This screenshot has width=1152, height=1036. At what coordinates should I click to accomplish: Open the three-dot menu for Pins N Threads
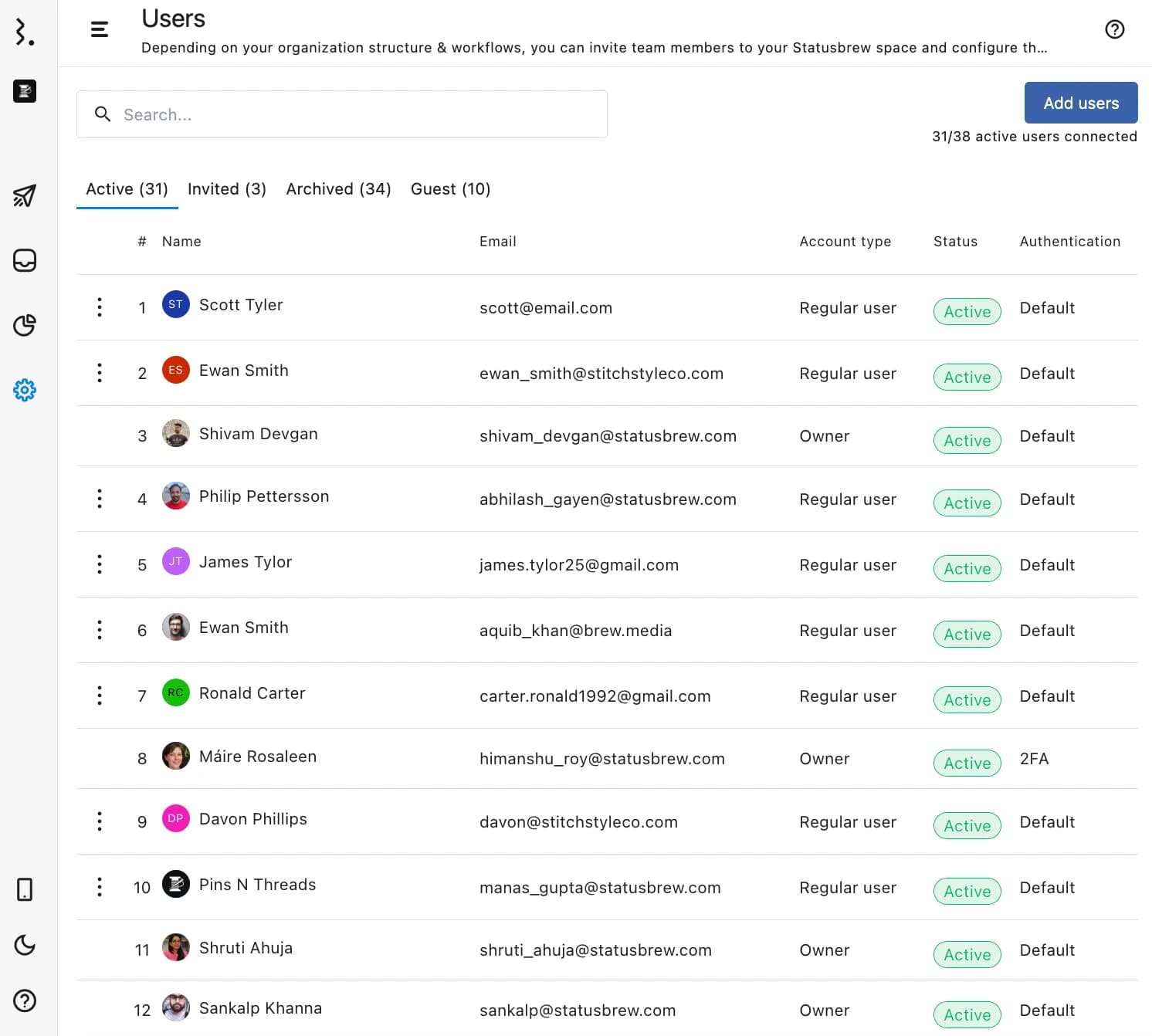tap(99, 887)
